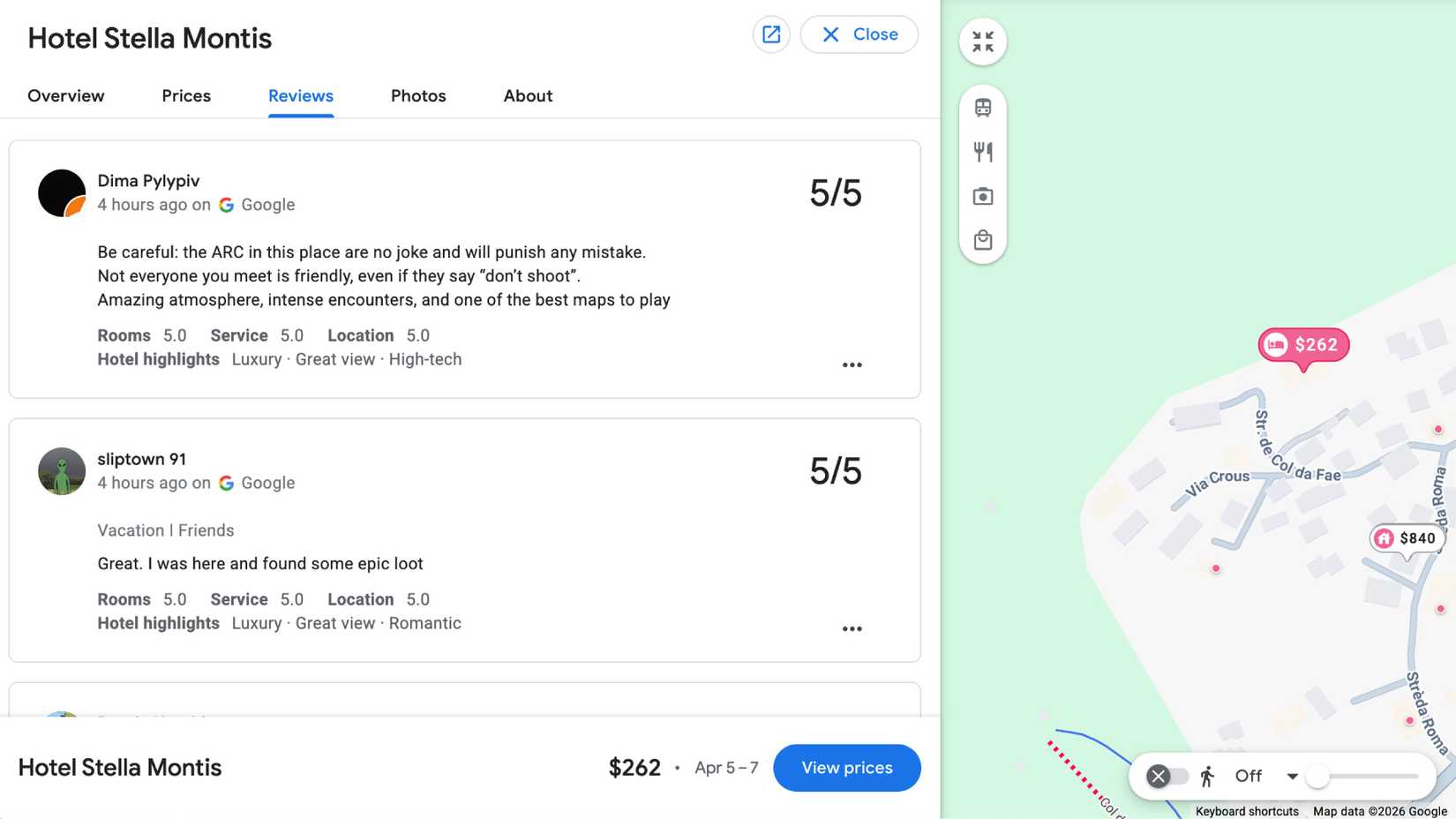Open hotel page in a new window
Screen dimensions: 1456x819
(770, 34)
